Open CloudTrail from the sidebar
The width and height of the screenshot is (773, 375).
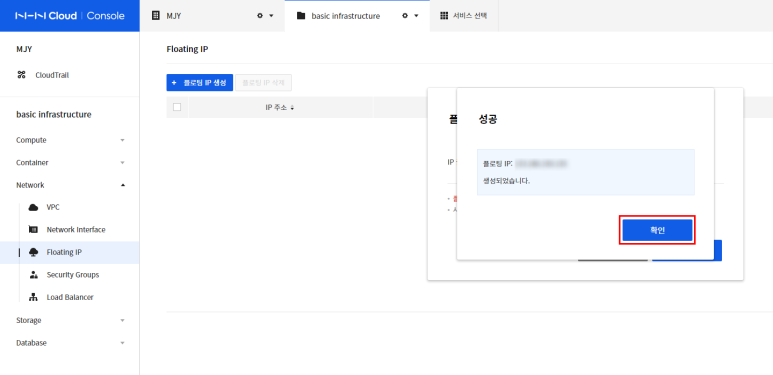tap(52, 75)
